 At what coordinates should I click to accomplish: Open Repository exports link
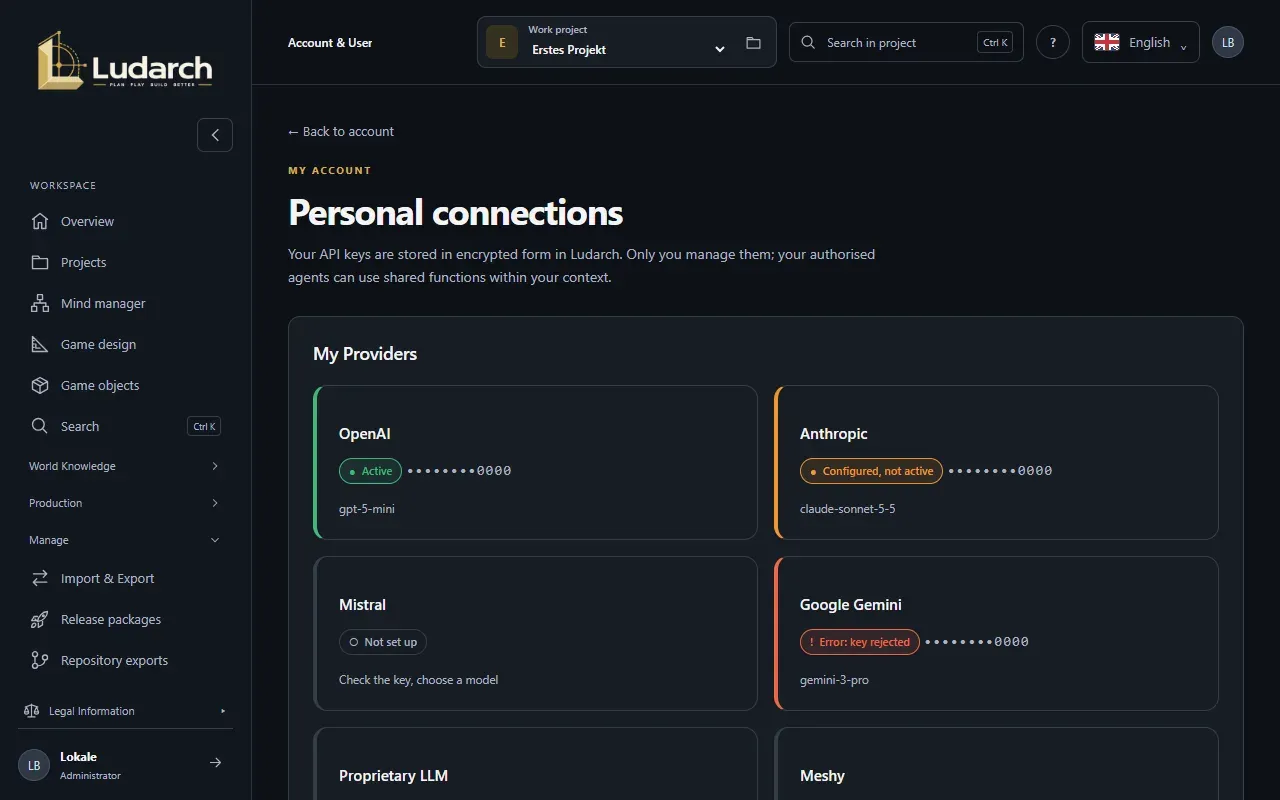pos(125,660)
